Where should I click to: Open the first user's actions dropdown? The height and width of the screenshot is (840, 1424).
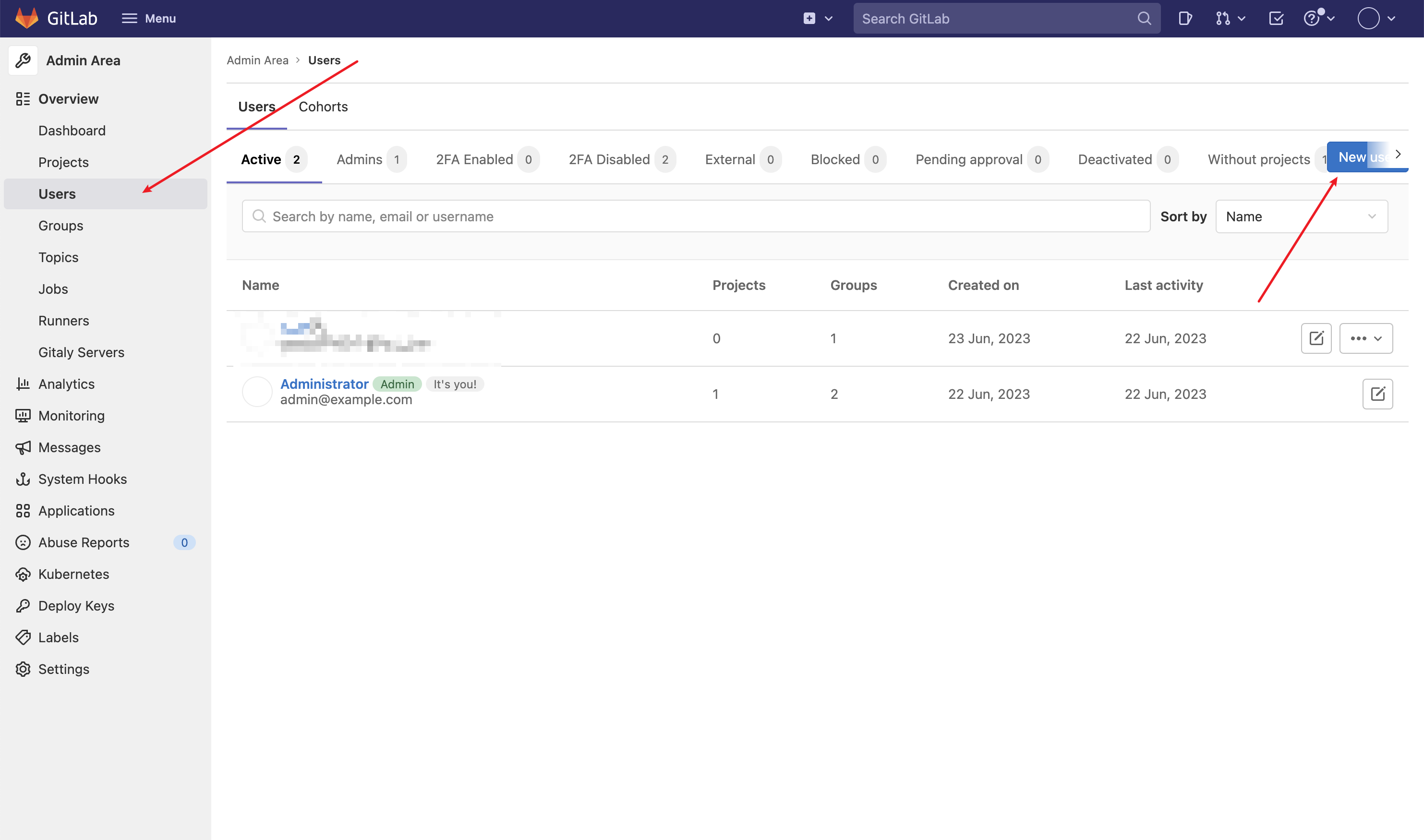point(1366,338)
